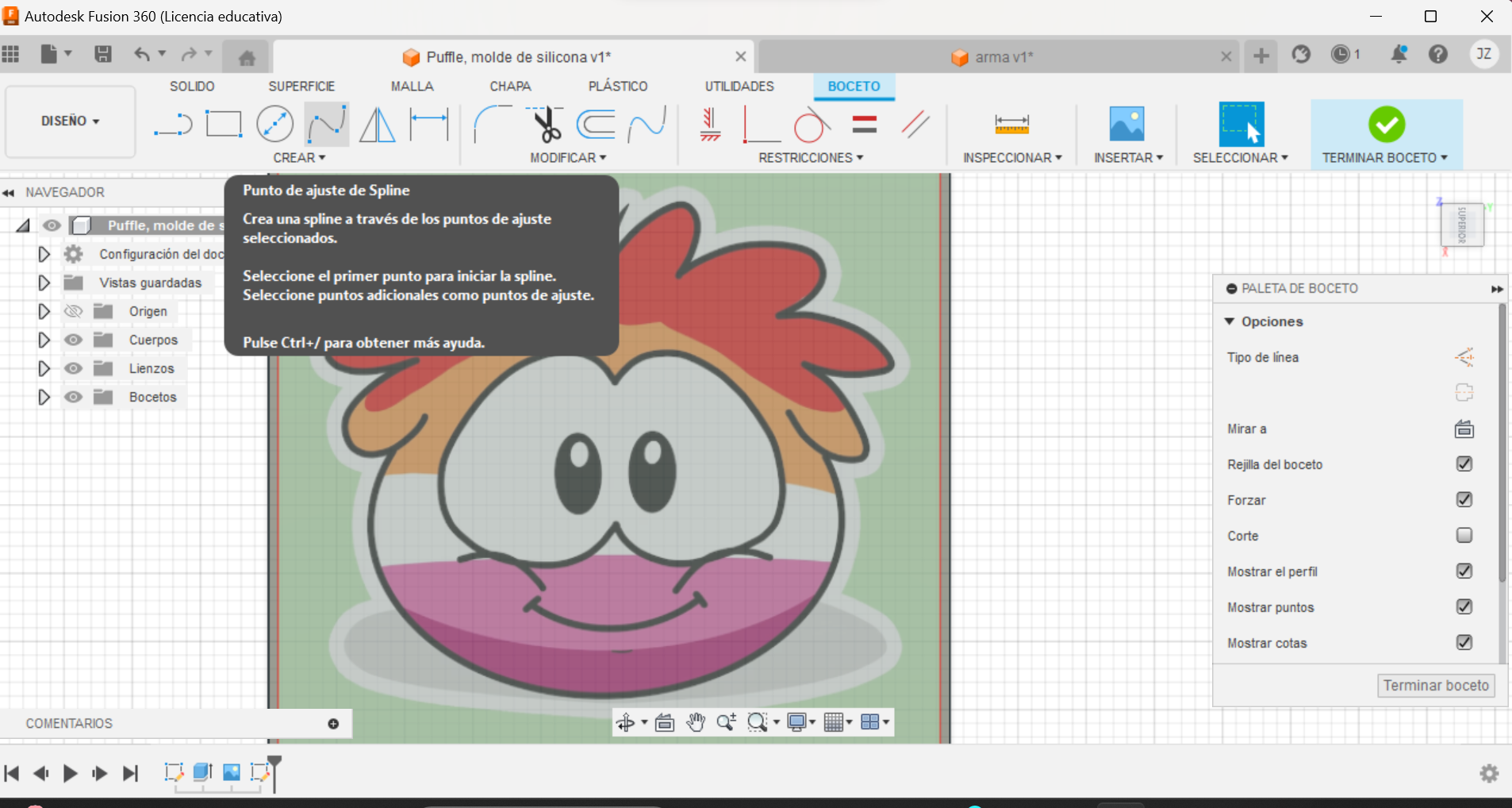Screen dimensions: 1512x808
Task: Apply Horizontal/Vertical constraint
Action: 710,125
